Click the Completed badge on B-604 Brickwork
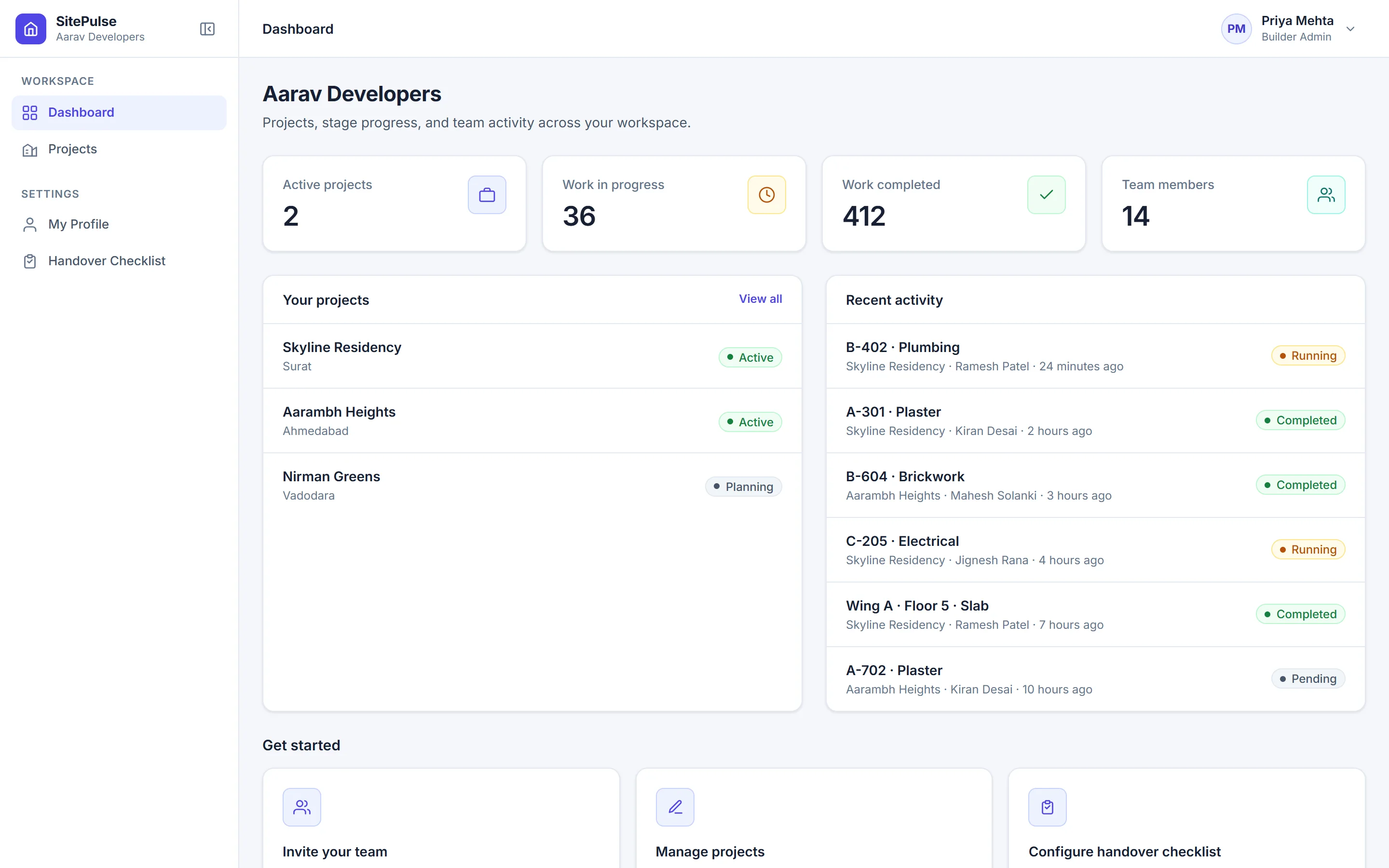The image size is (1389, 868). 1301,485
